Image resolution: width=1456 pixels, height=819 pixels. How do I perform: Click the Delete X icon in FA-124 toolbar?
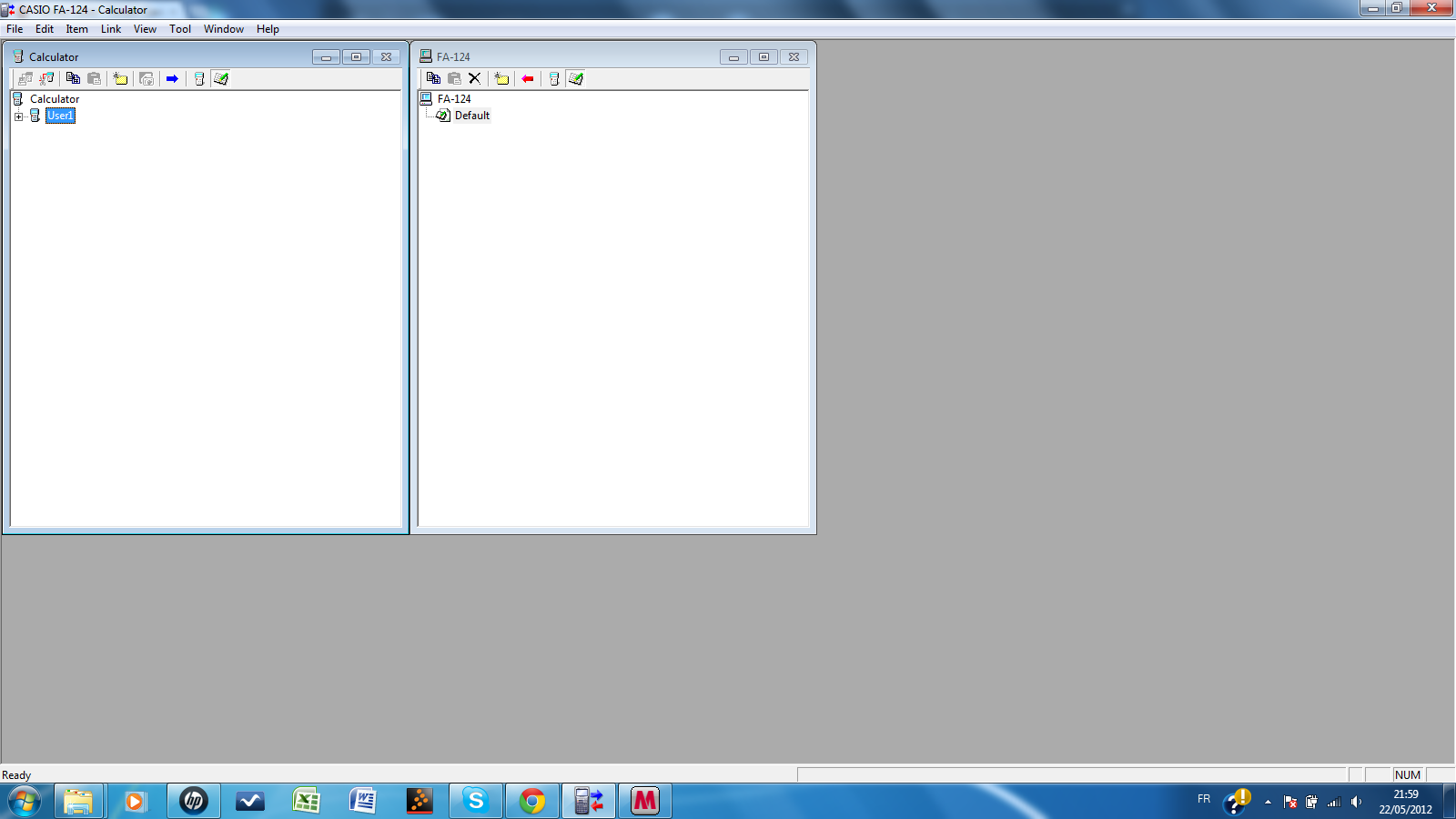(475, 79)
